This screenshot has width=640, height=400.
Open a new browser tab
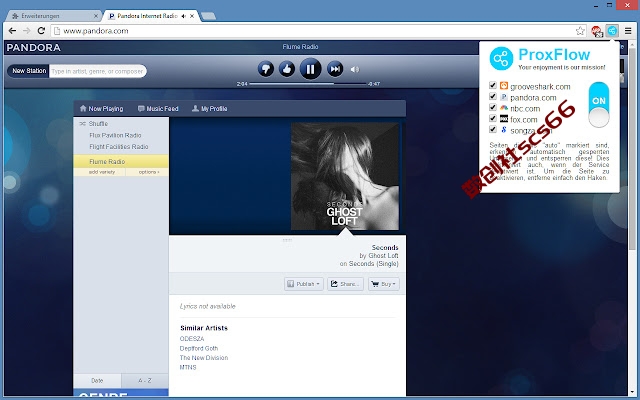(208, 16)
